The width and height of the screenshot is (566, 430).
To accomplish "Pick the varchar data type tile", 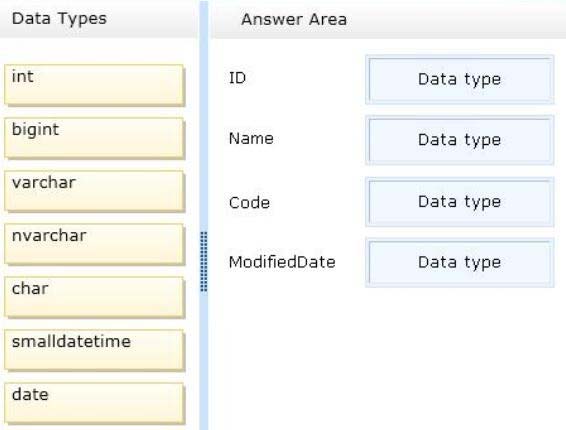I will point(94,191).
